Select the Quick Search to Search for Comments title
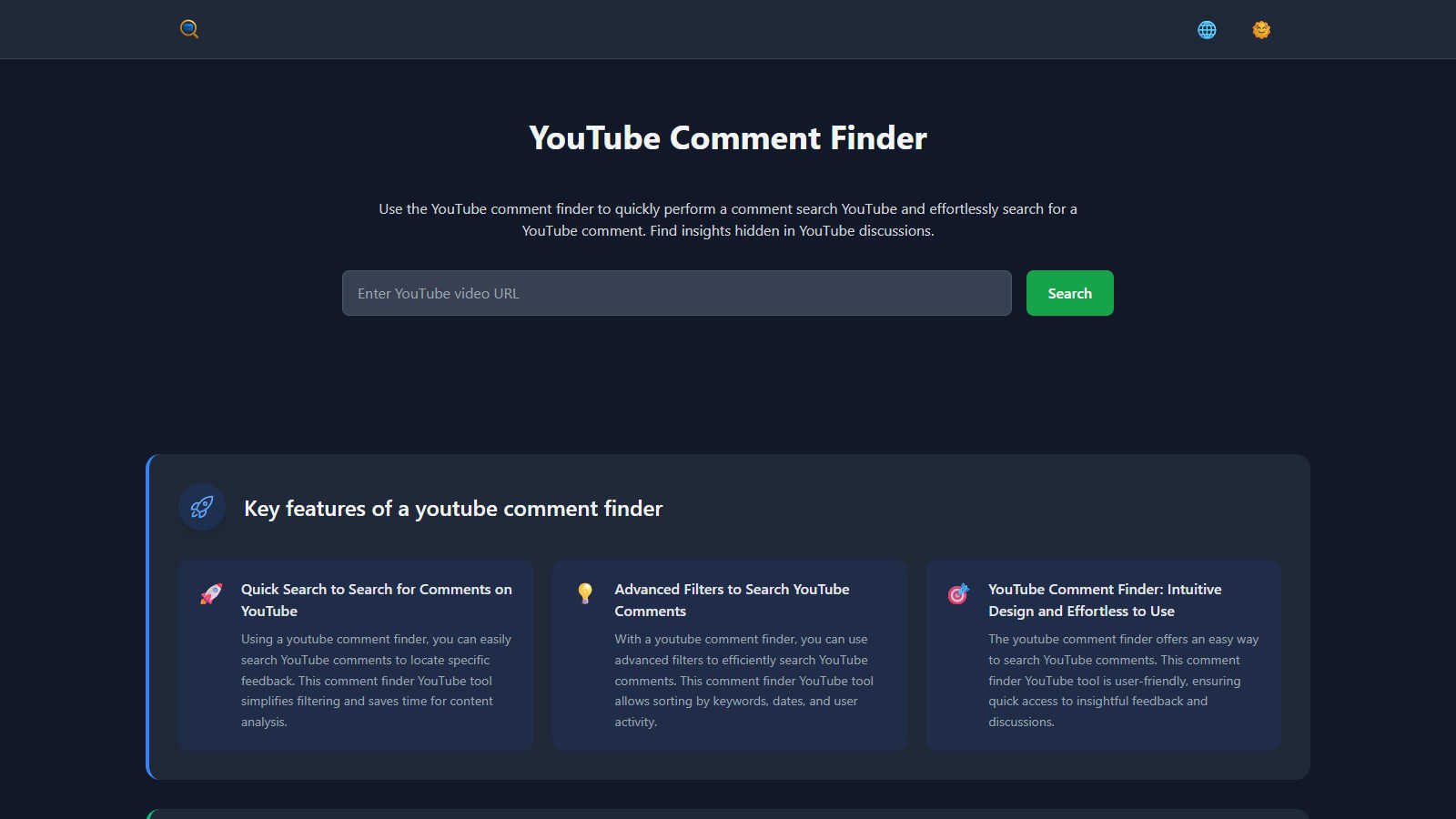 [x=377, y=601]
